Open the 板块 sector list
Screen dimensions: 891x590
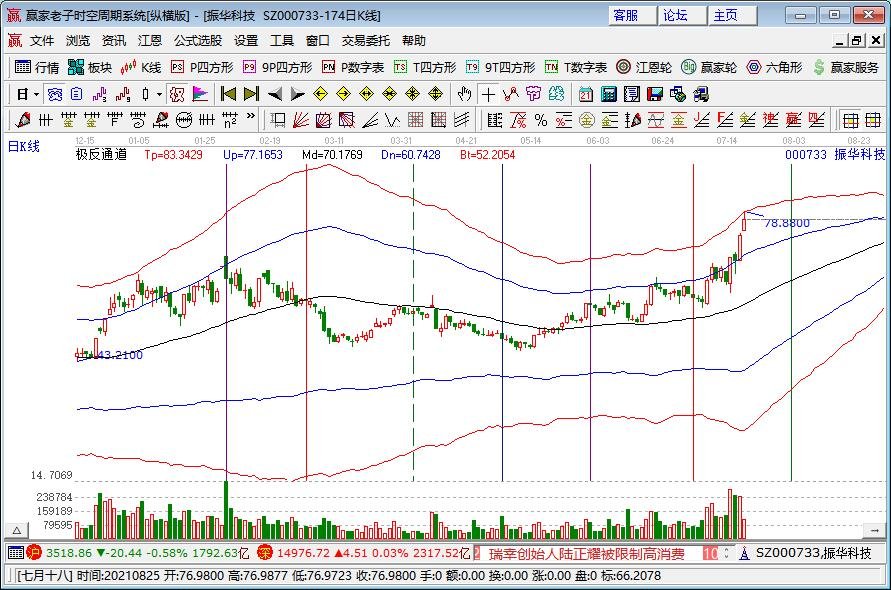[x=90, y=68]
